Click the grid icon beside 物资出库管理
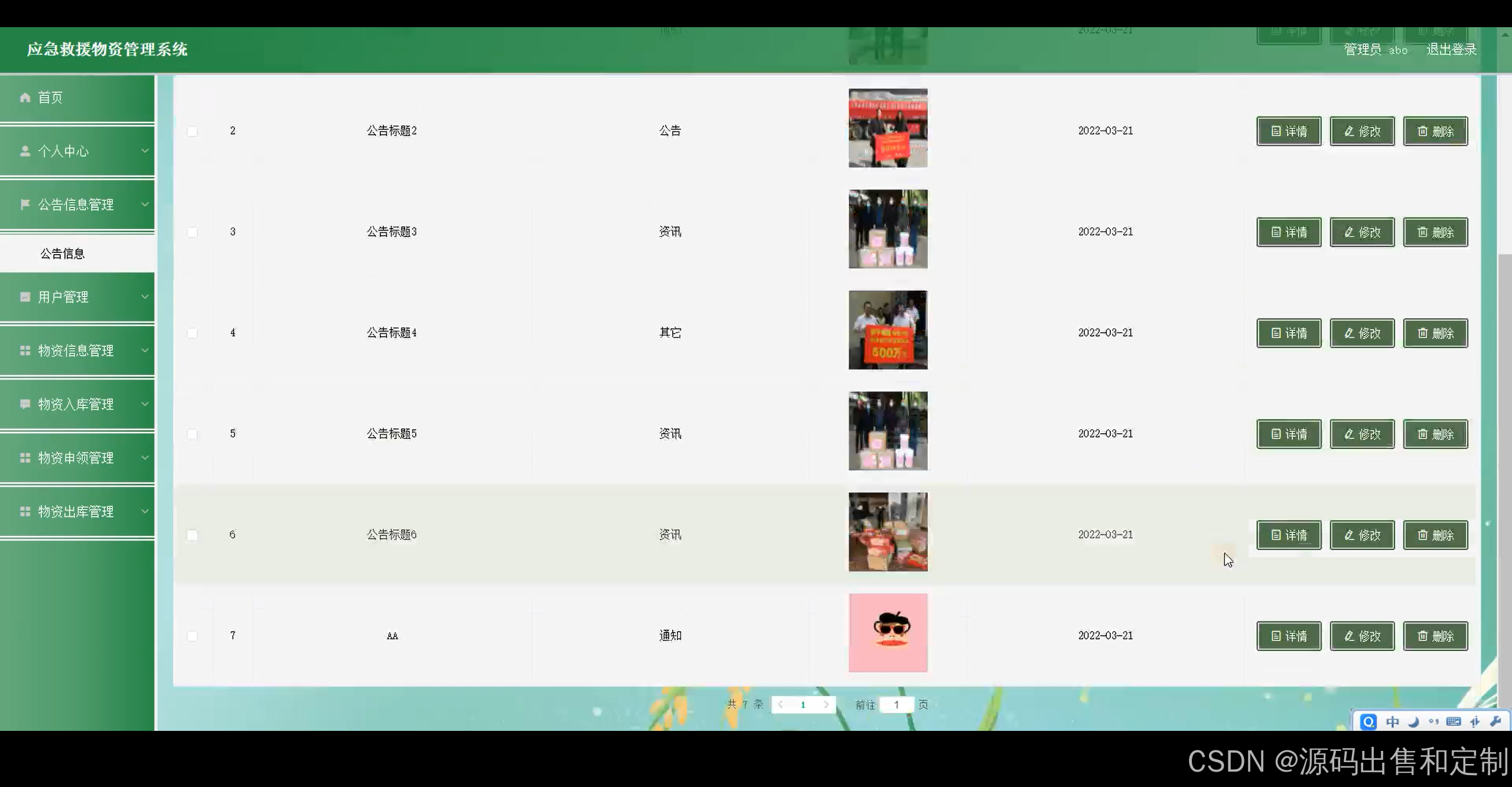Image resolution: width=1512 pixels, height=787 pixels. click(x=25, y=512)
